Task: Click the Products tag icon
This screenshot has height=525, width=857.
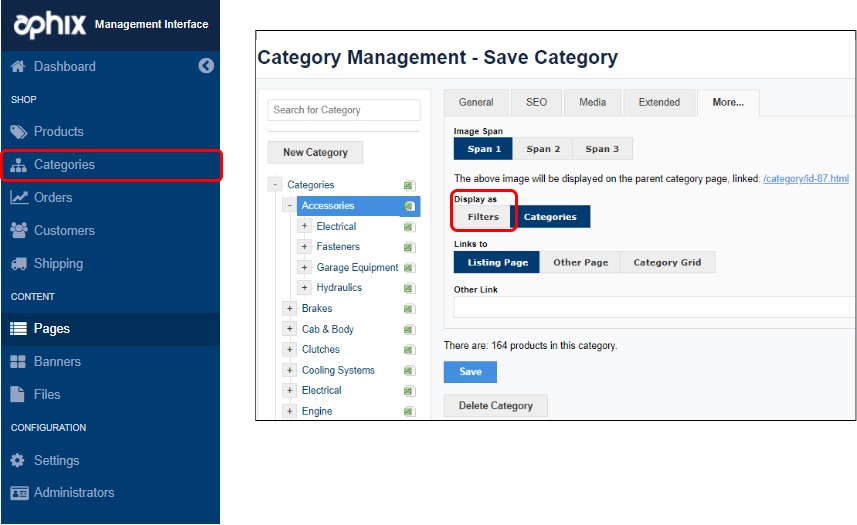Action: [x=18, y=132]
